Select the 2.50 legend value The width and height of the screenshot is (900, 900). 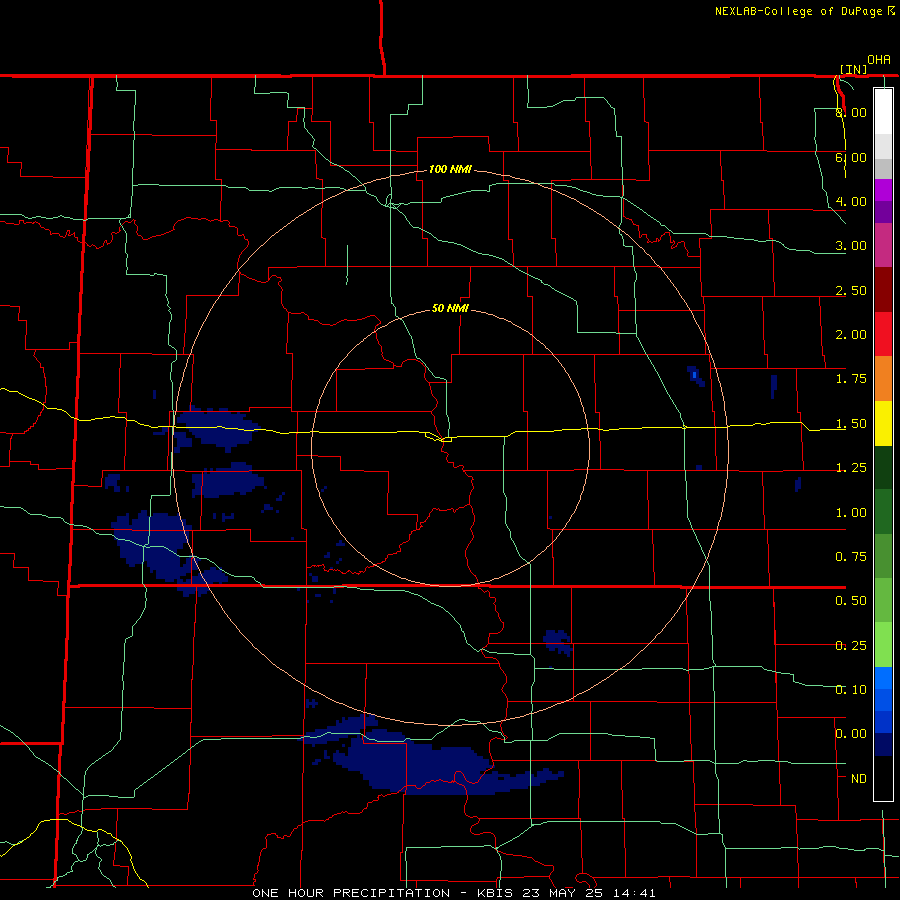point(851,290)
